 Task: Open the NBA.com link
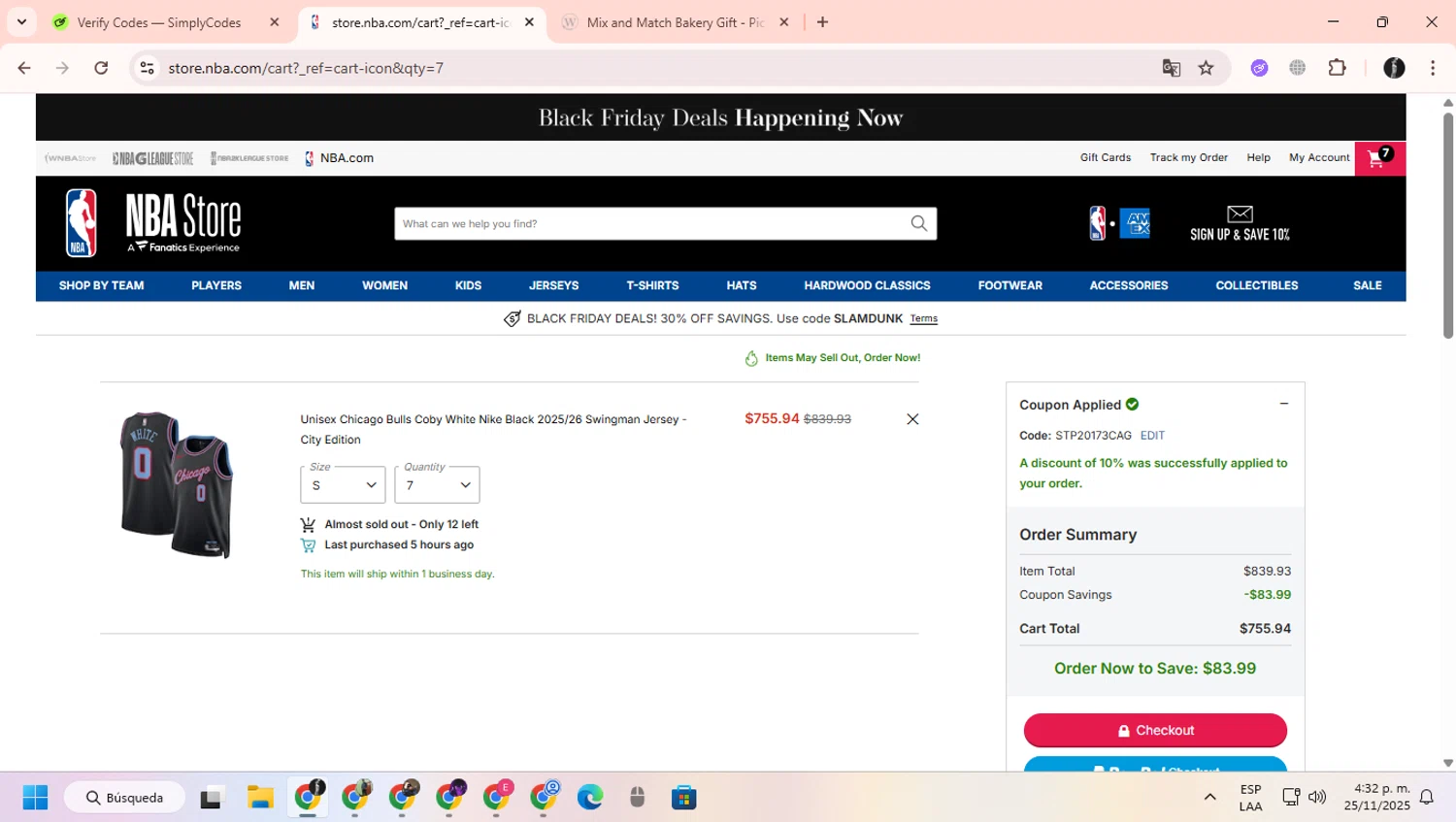pos(339,158)
